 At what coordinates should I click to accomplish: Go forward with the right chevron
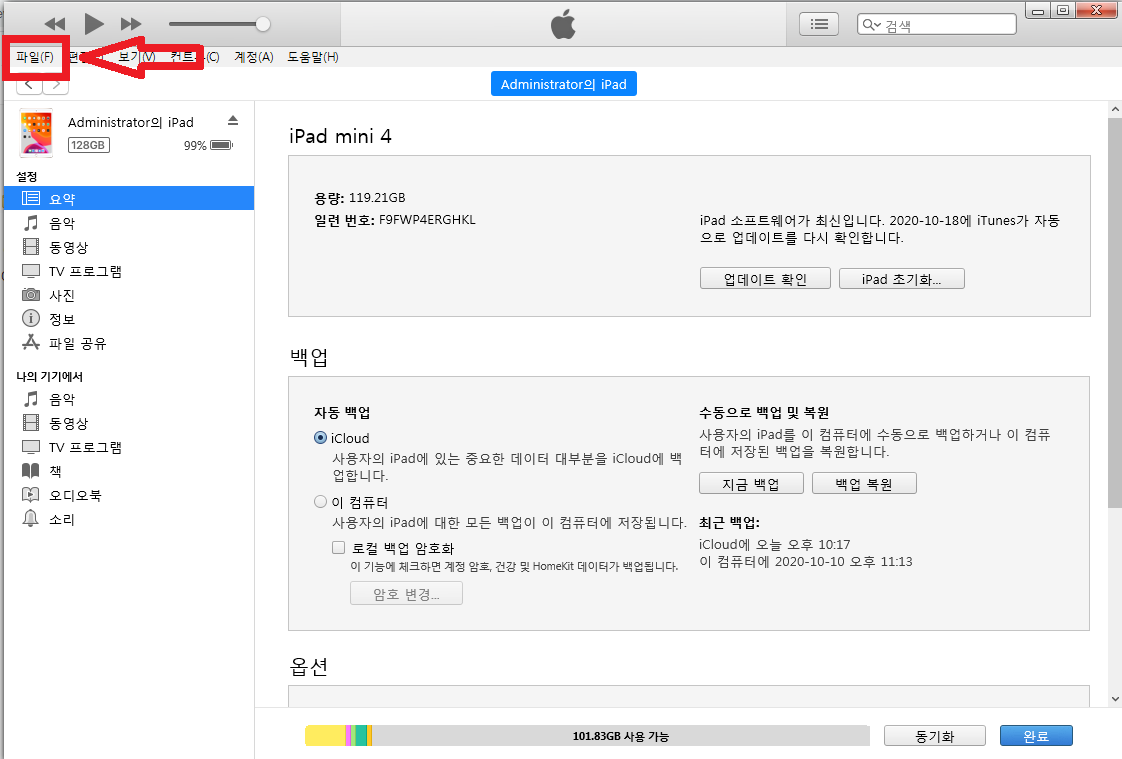coord(56,85)
